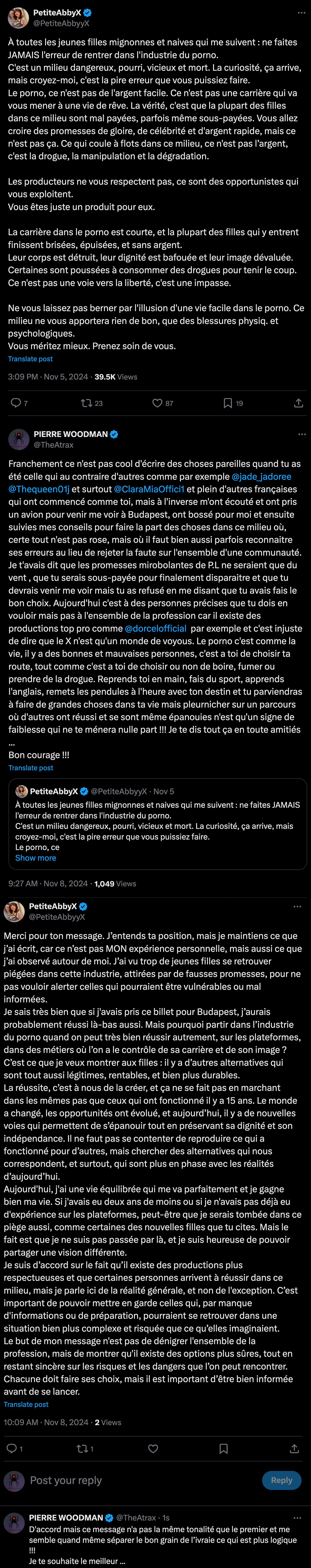Share the first PetiteAbbyX post
311x1568 pixels.
(298, 403)
